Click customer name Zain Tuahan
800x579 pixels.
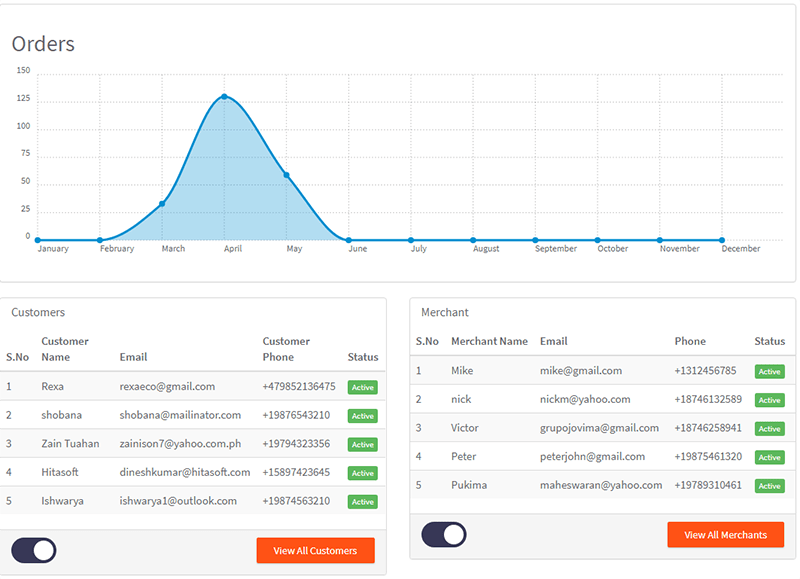tap(70, 444)
